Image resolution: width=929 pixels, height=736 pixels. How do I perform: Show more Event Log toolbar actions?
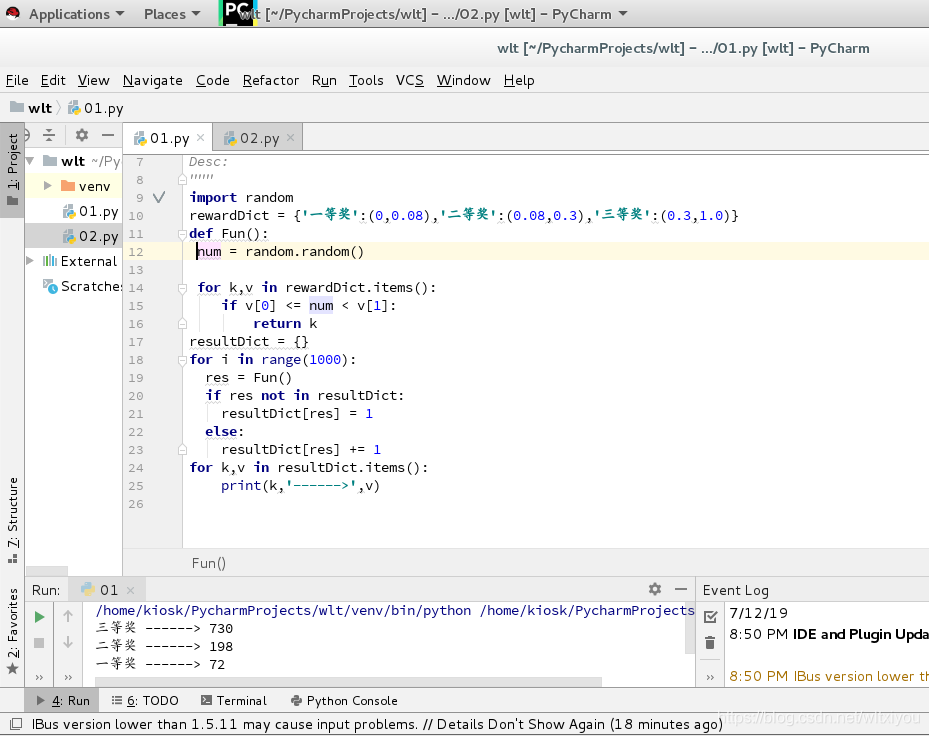click(x=710, y=677)
